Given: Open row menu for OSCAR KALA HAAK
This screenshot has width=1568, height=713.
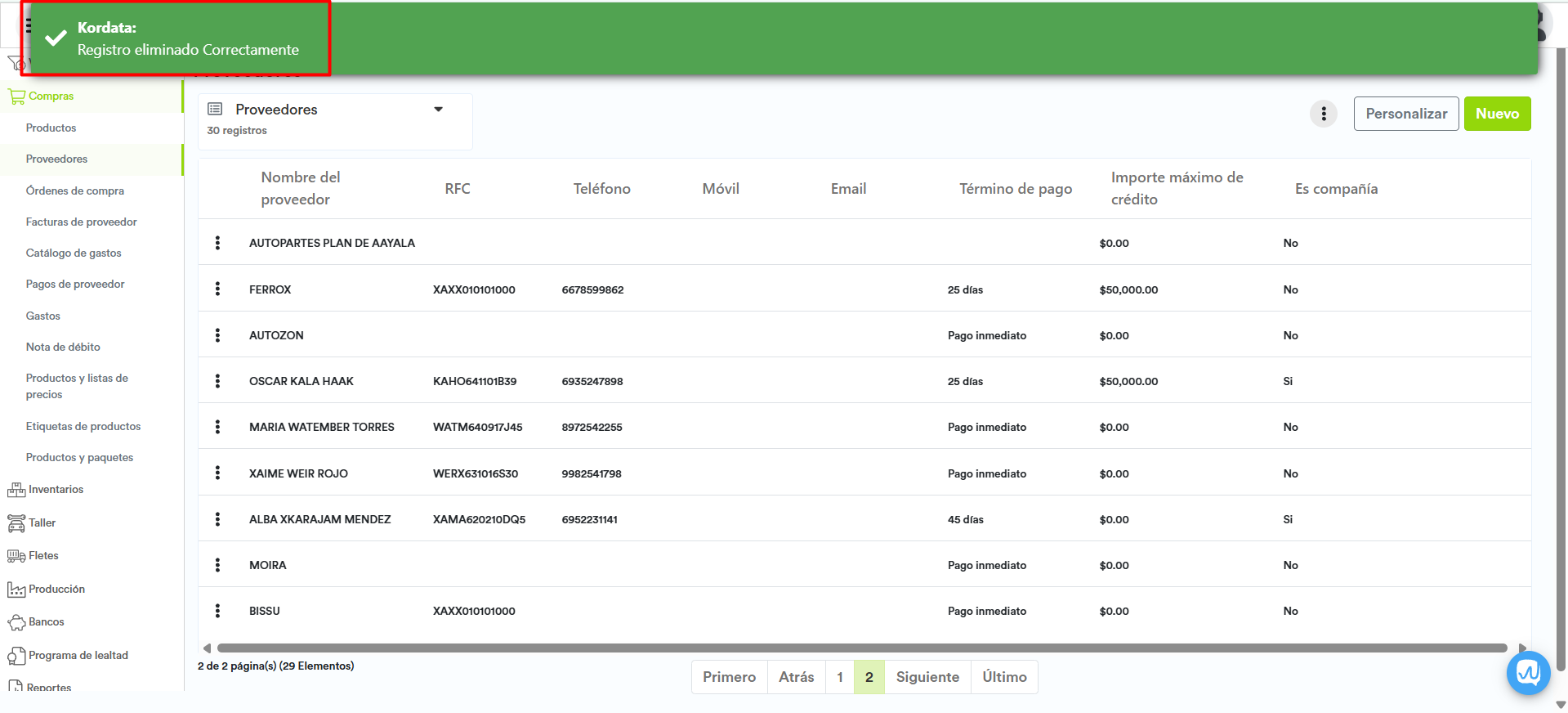Looking at the screenshot, I should (x=217, y=381).
